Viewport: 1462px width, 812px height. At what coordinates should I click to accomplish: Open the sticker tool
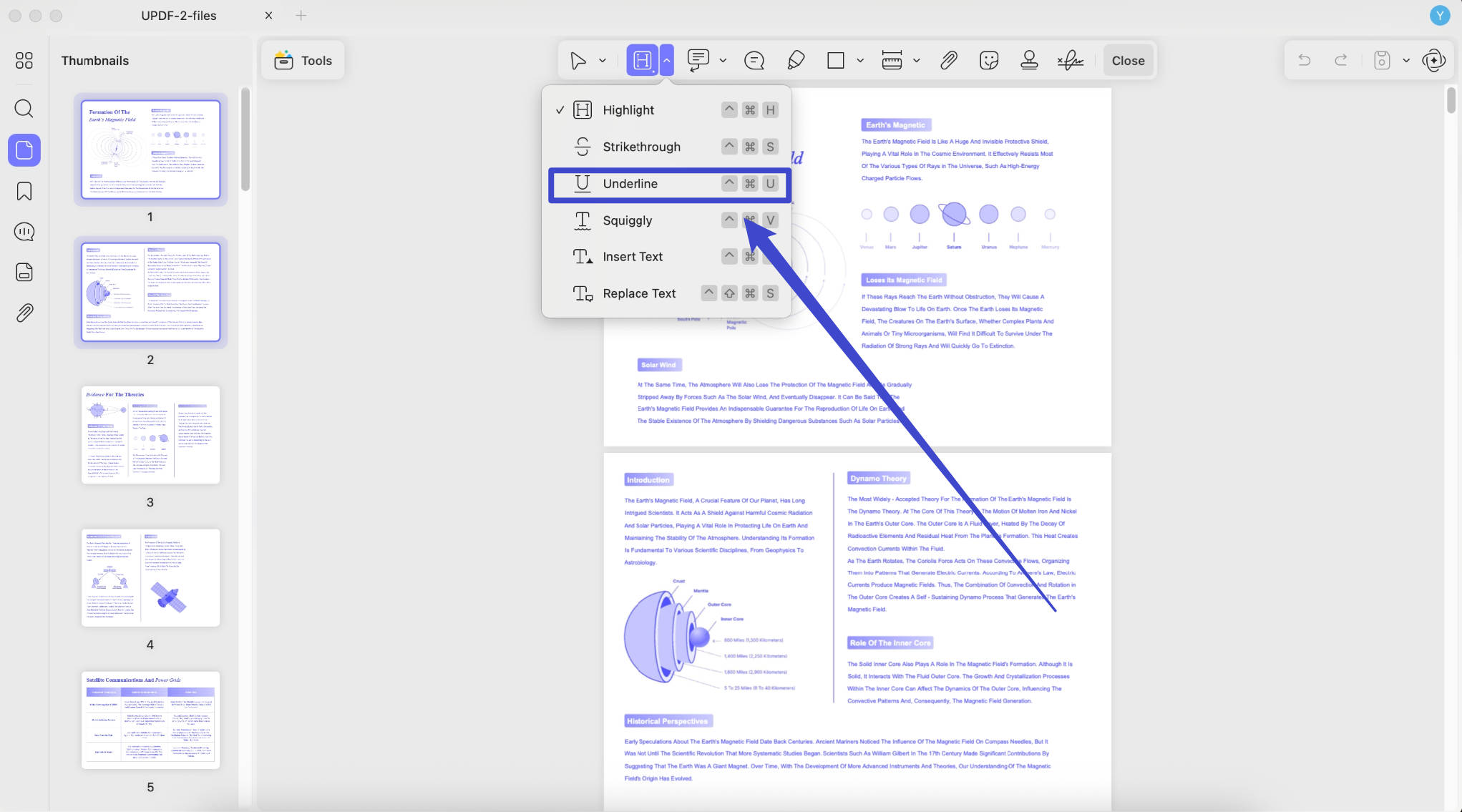point(989,61)
